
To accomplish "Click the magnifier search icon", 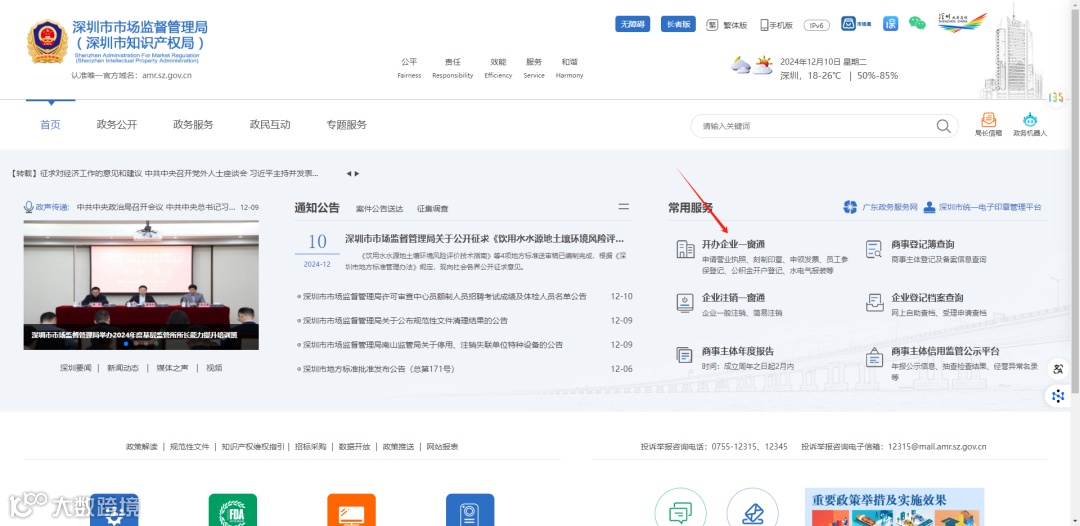I will 944,126.
